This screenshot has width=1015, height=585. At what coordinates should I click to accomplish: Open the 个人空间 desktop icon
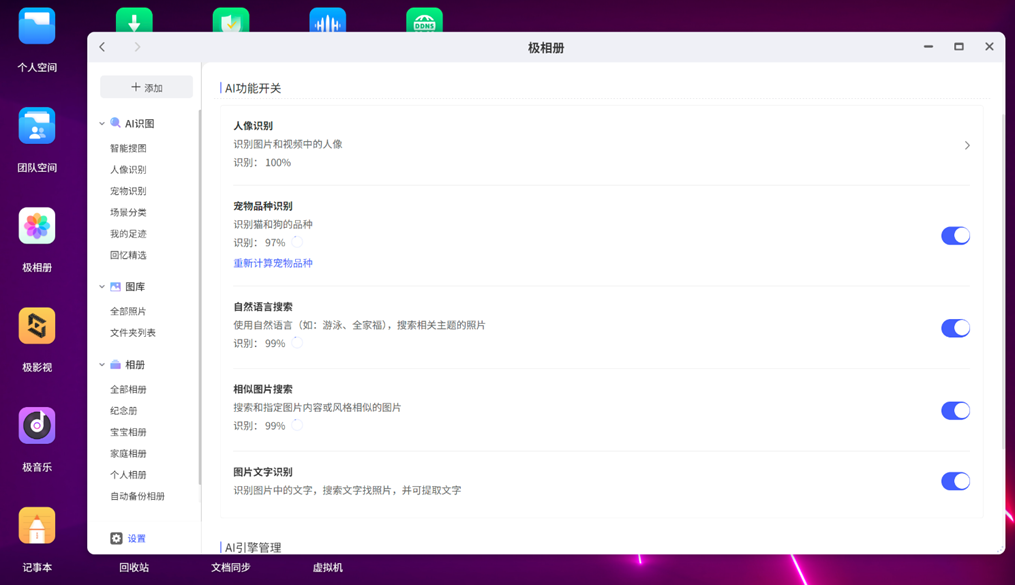coord(37,27)
